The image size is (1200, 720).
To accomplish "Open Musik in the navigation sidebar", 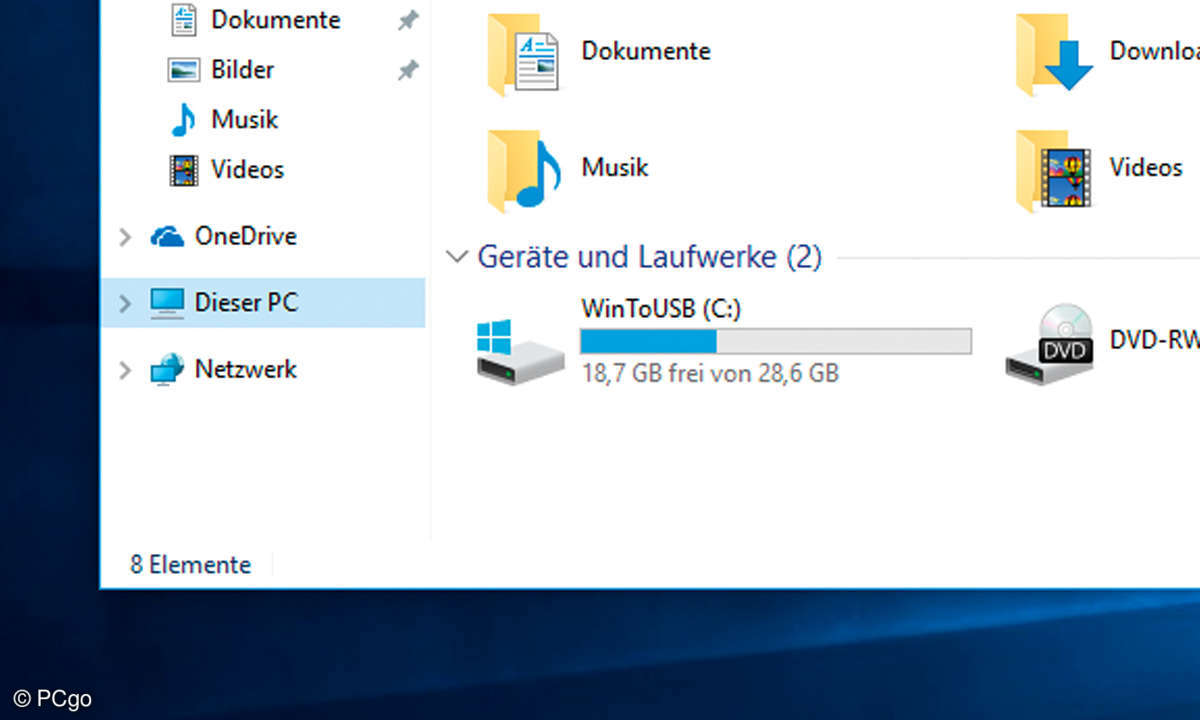I will [x=244, y=119].
